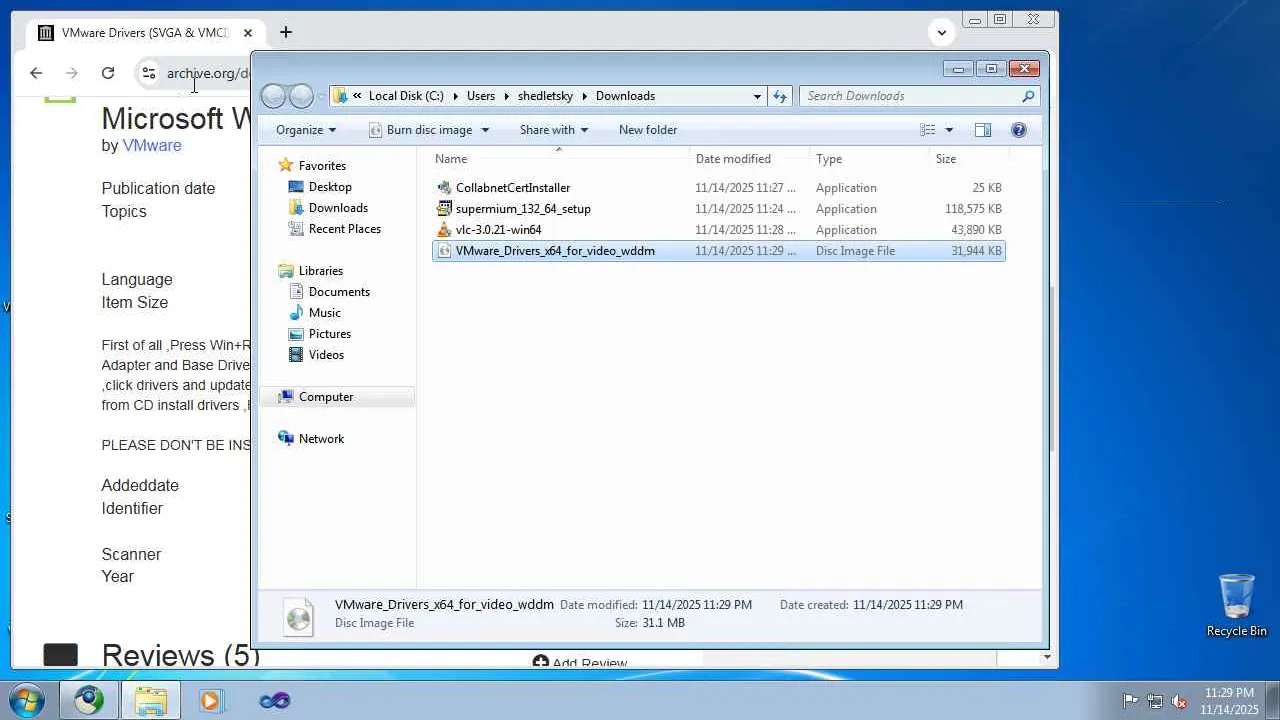Open the Videos library

pyautogui.click(x=326, y=355)
